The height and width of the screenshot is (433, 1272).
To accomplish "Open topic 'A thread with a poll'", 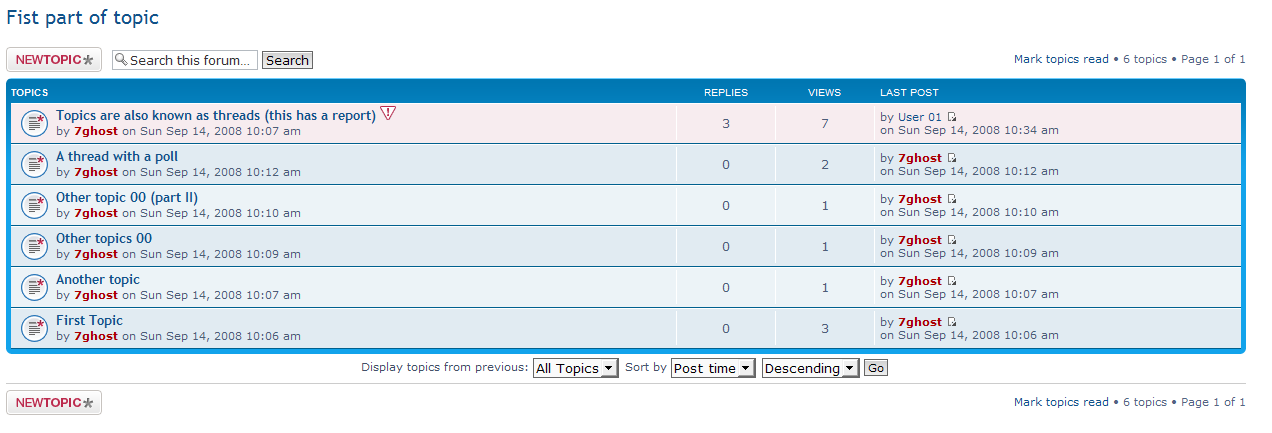I will click(117, 156).
